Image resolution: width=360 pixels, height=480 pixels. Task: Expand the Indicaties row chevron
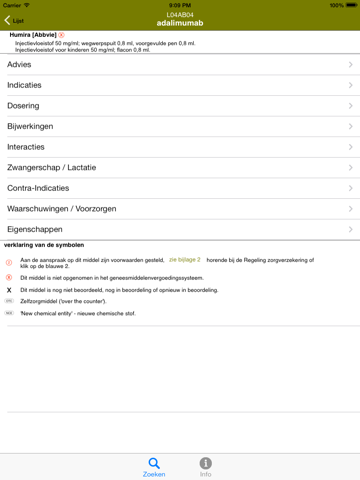pyautogui.click(x=351, y=85)
